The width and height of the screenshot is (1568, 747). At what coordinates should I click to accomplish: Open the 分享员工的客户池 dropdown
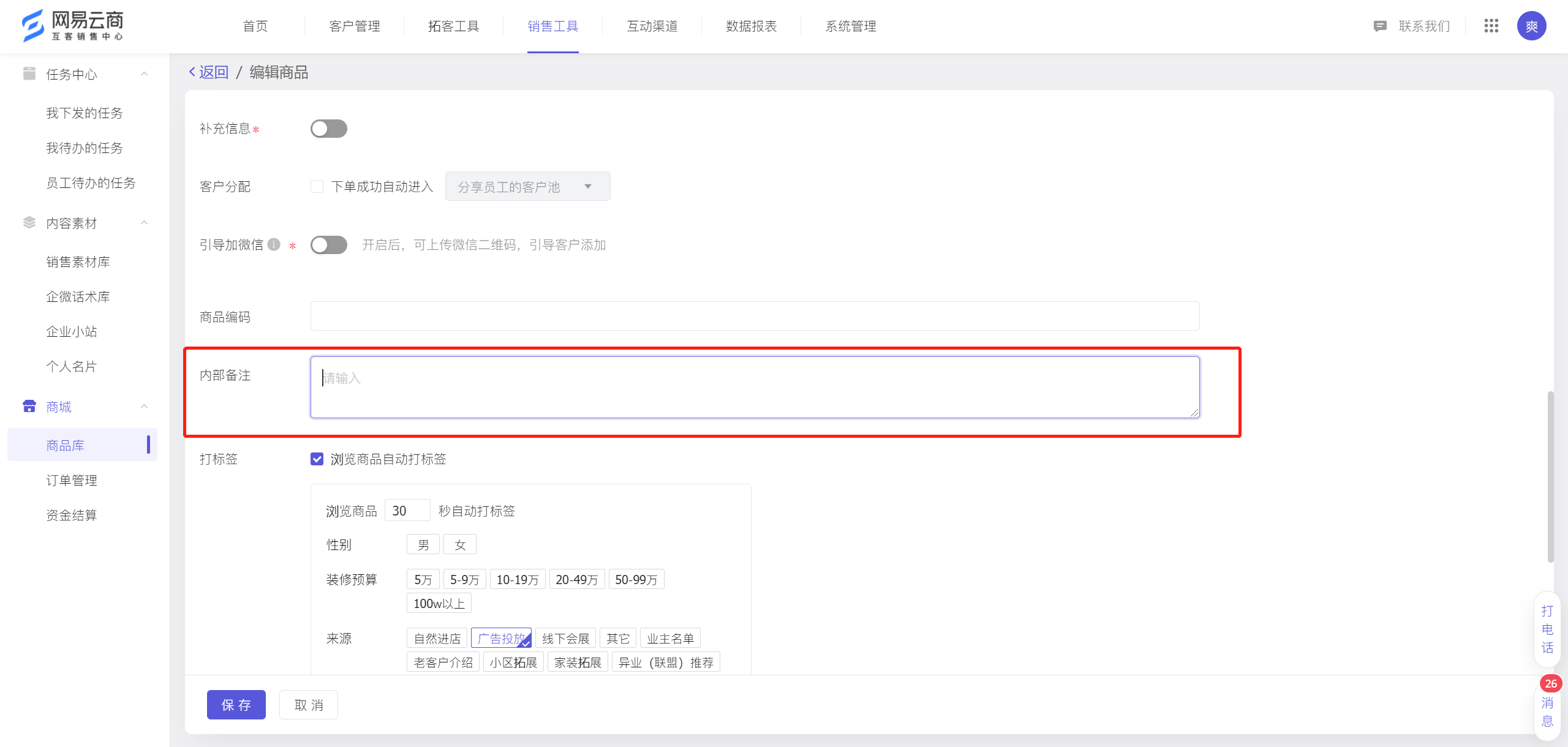point(527,186)
